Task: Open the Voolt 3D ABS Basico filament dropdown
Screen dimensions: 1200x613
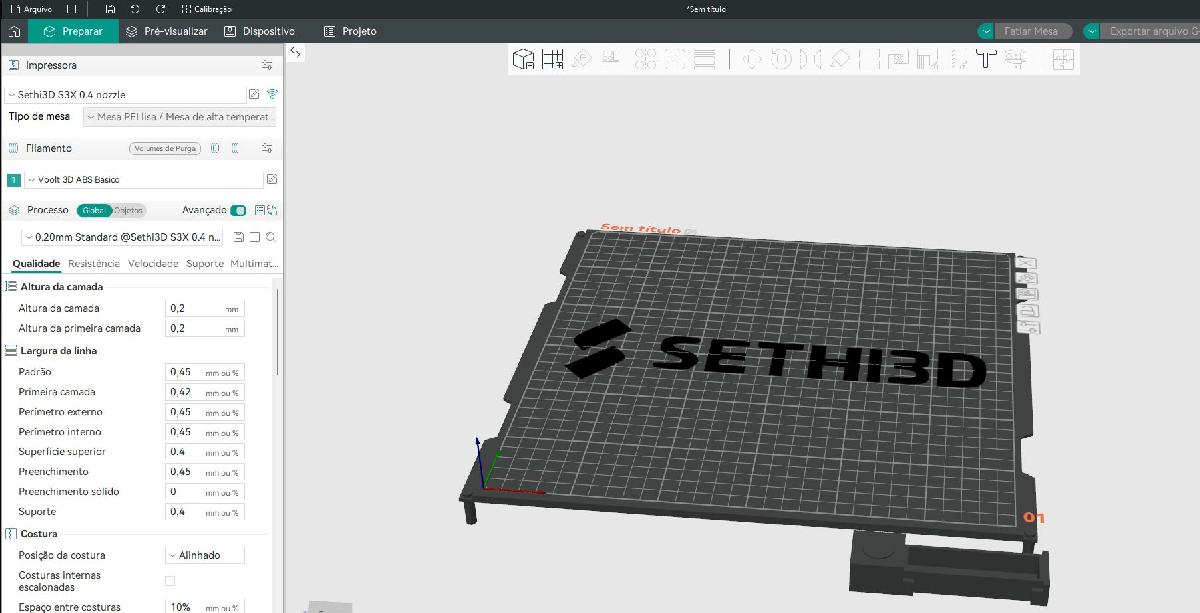Action: [x=140, y=180]
